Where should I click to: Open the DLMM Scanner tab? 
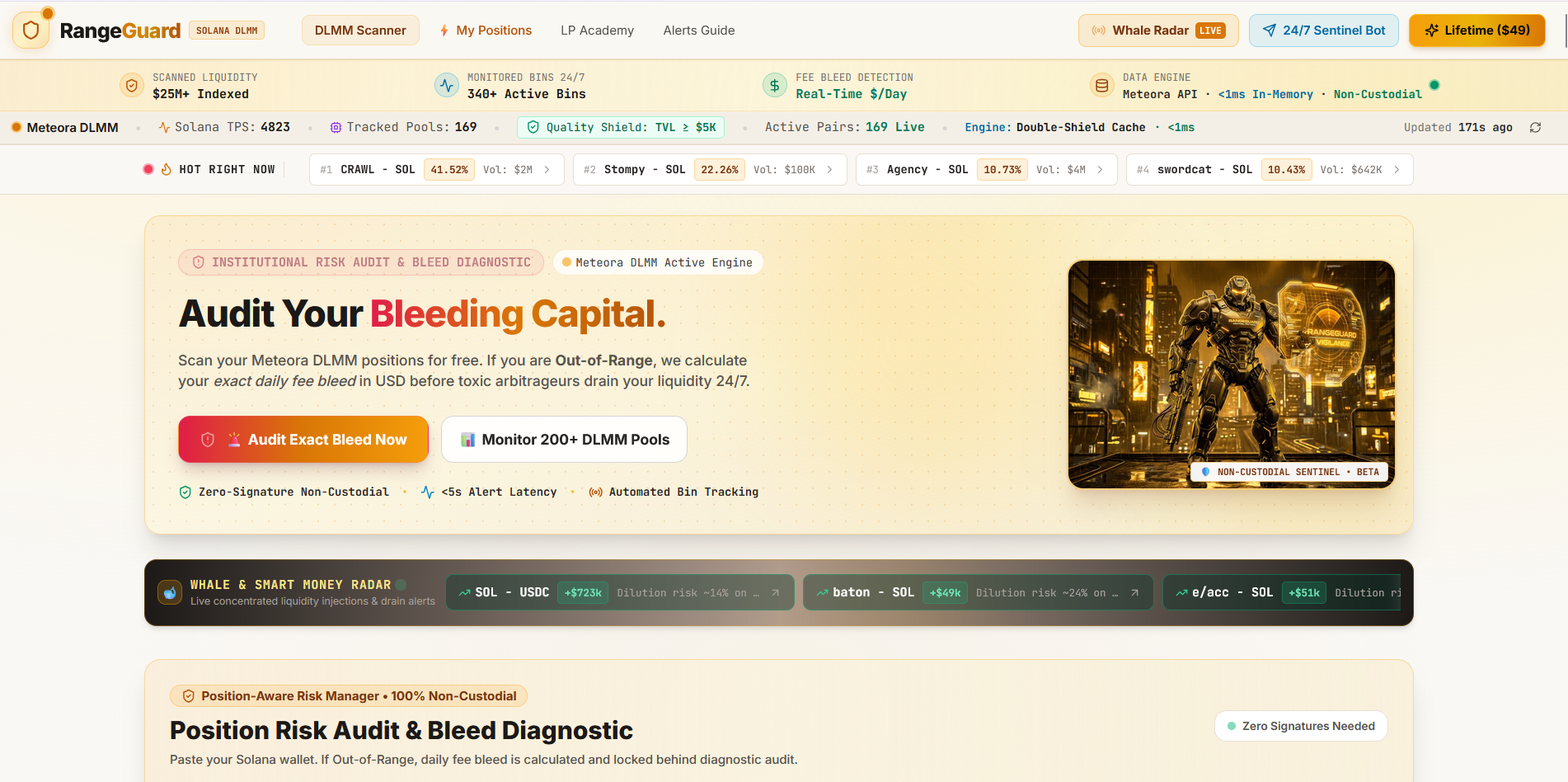pos(360,31)
